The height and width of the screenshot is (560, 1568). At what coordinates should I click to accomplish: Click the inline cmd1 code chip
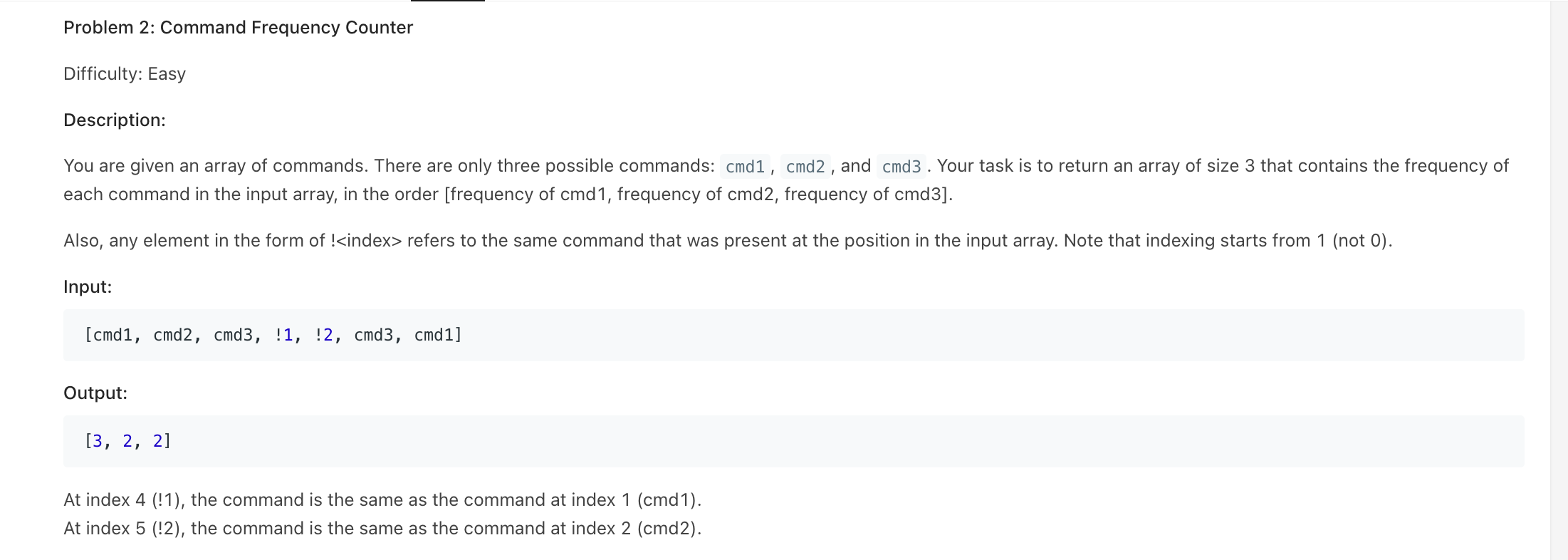745,167
